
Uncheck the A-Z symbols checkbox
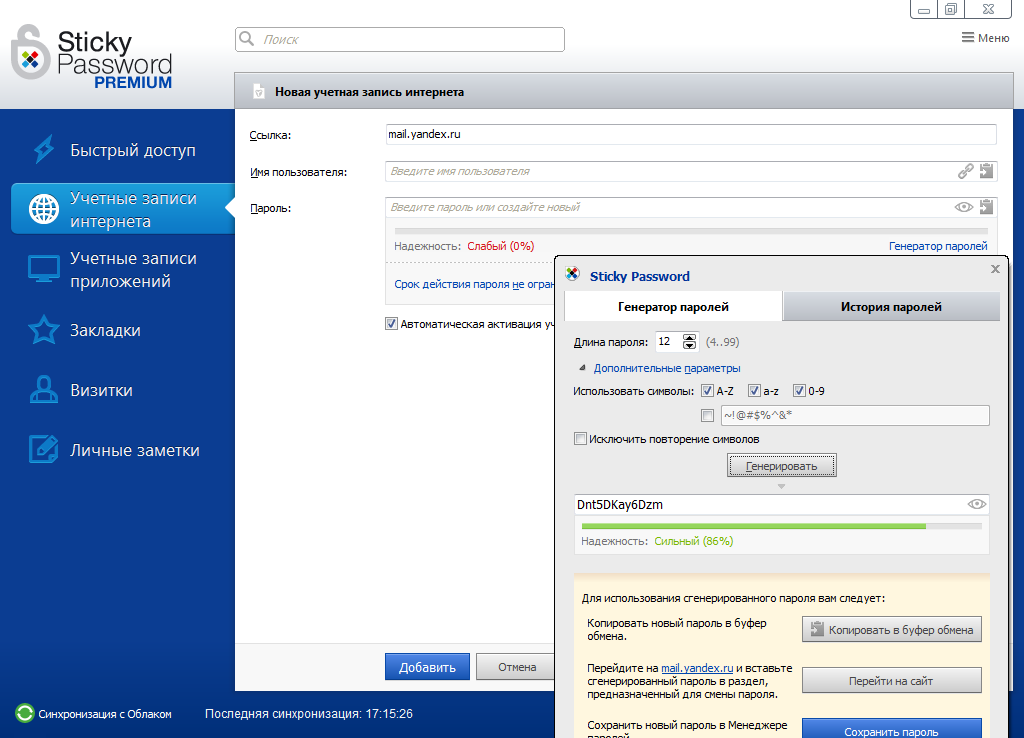[x=709, y=391]
